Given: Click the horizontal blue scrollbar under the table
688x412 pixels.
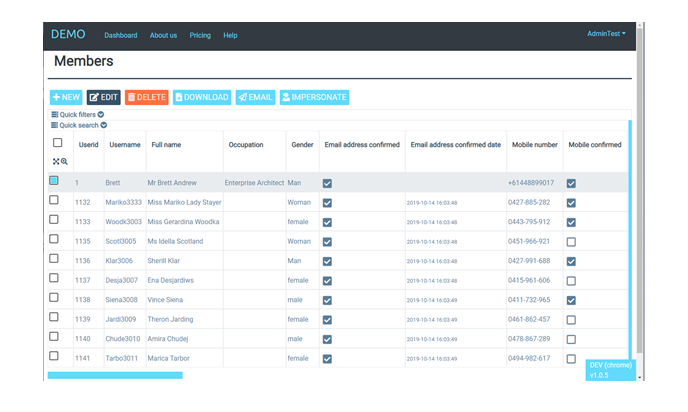Looking at the screenshot, I should [x=115, y=375].
